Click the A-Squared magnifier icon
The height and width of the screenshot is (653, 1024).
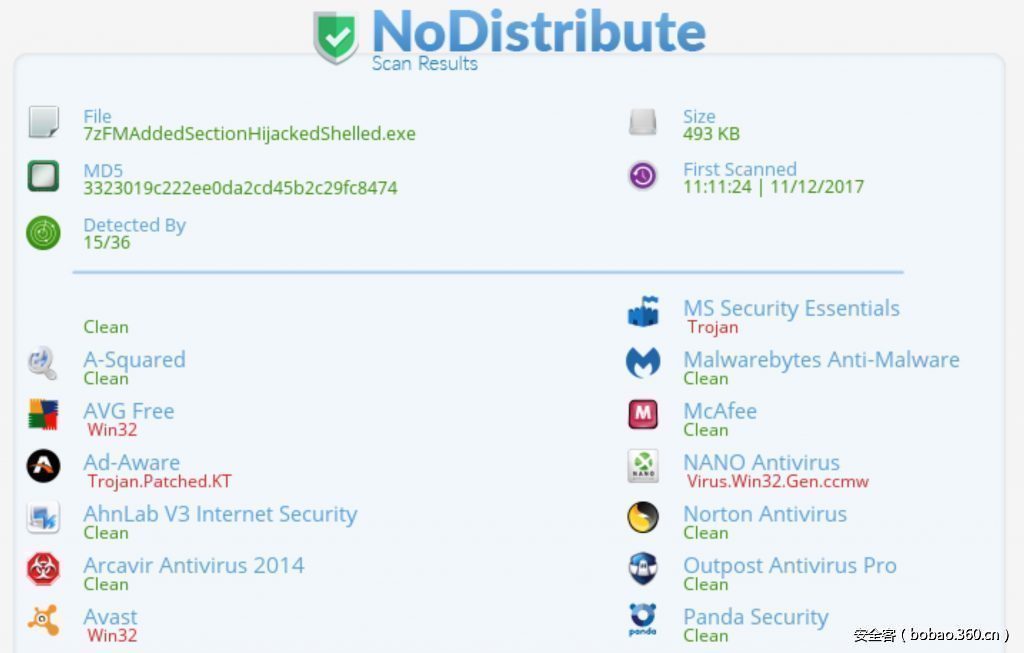tap(42, 363)
